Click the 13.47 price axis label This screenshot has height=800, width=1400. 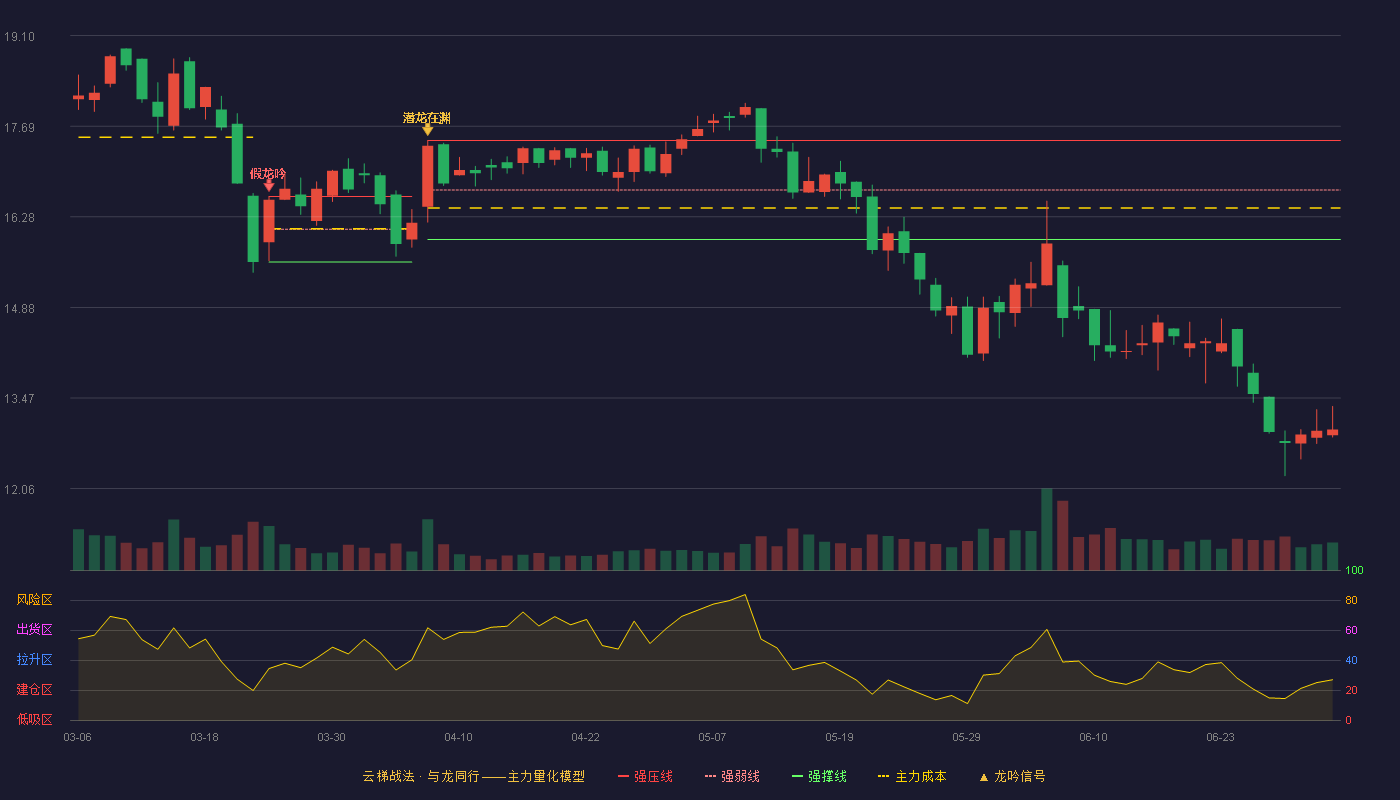click(x=19, y=398)
